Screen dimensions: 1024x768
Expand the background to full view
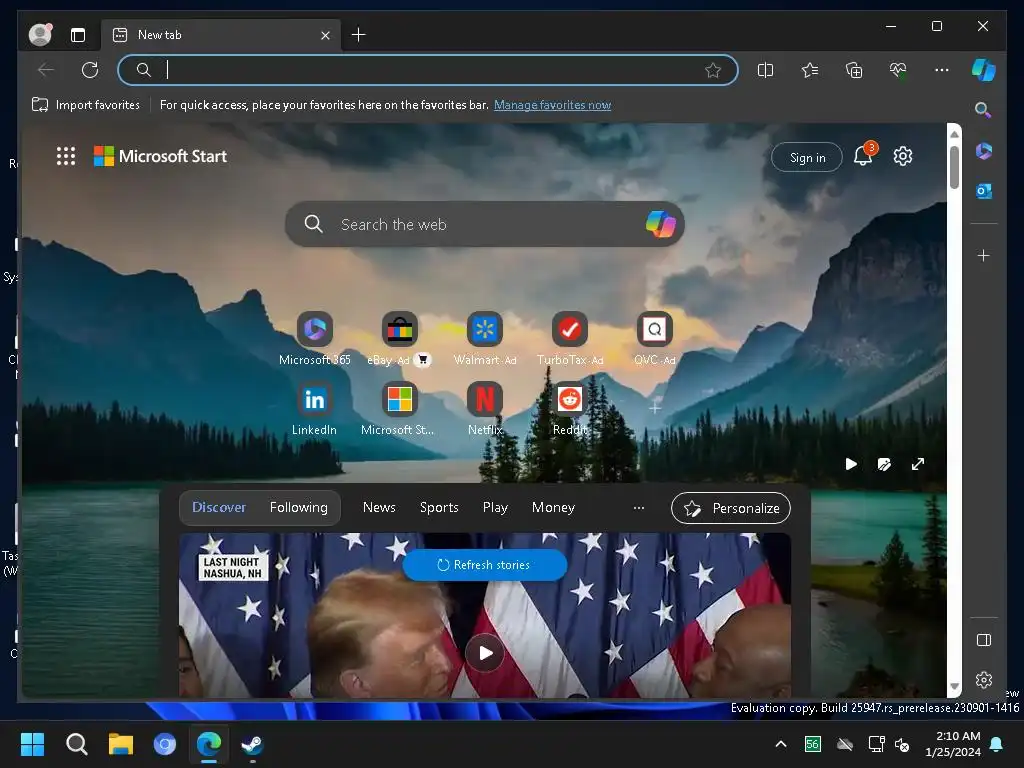point(918,464)
